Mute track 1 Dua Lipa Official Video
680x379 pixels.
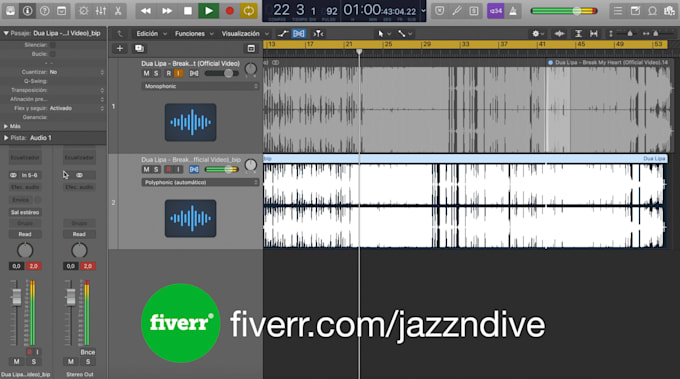point(146,73)
